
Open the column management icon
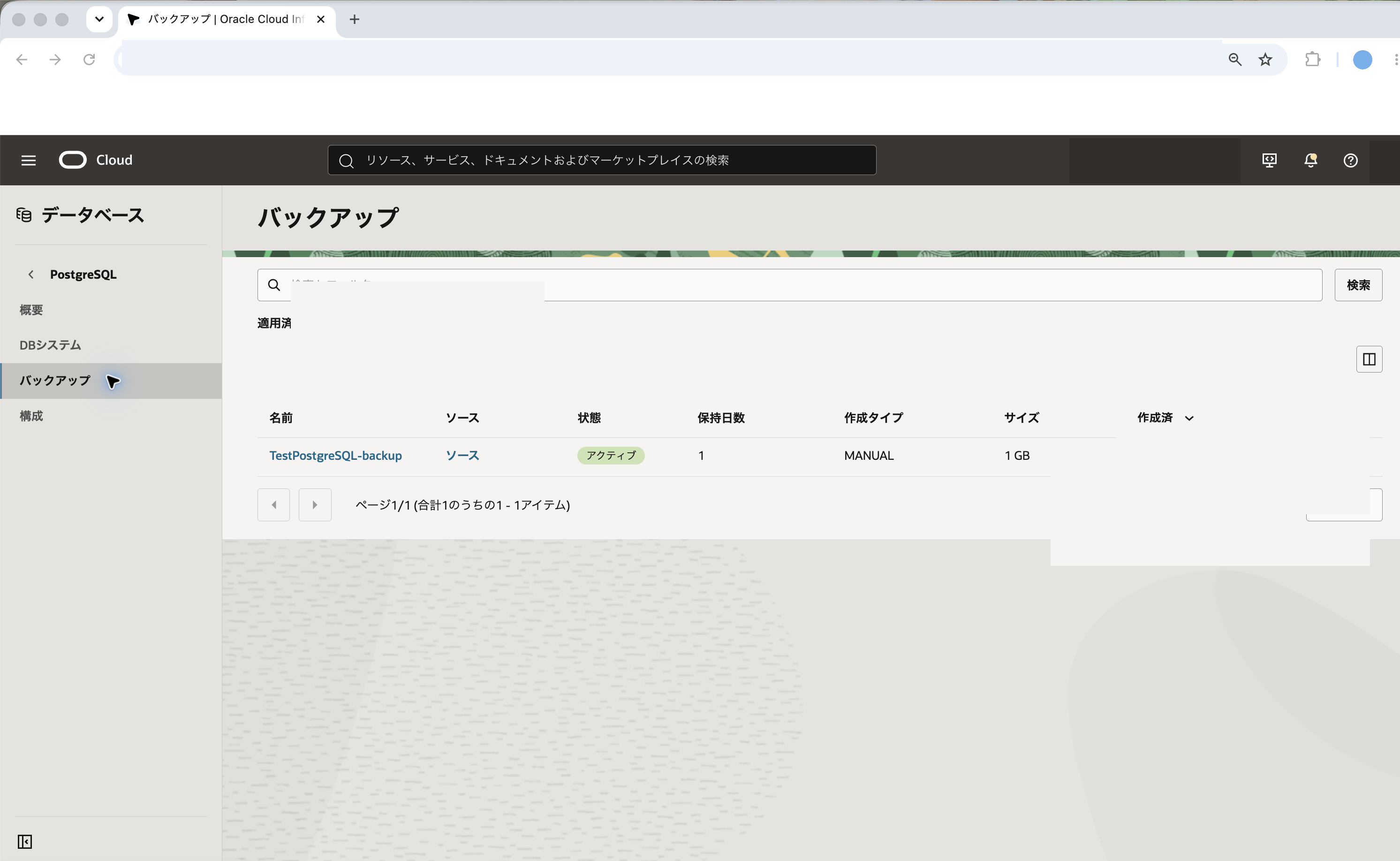[x=1369, y=359]
